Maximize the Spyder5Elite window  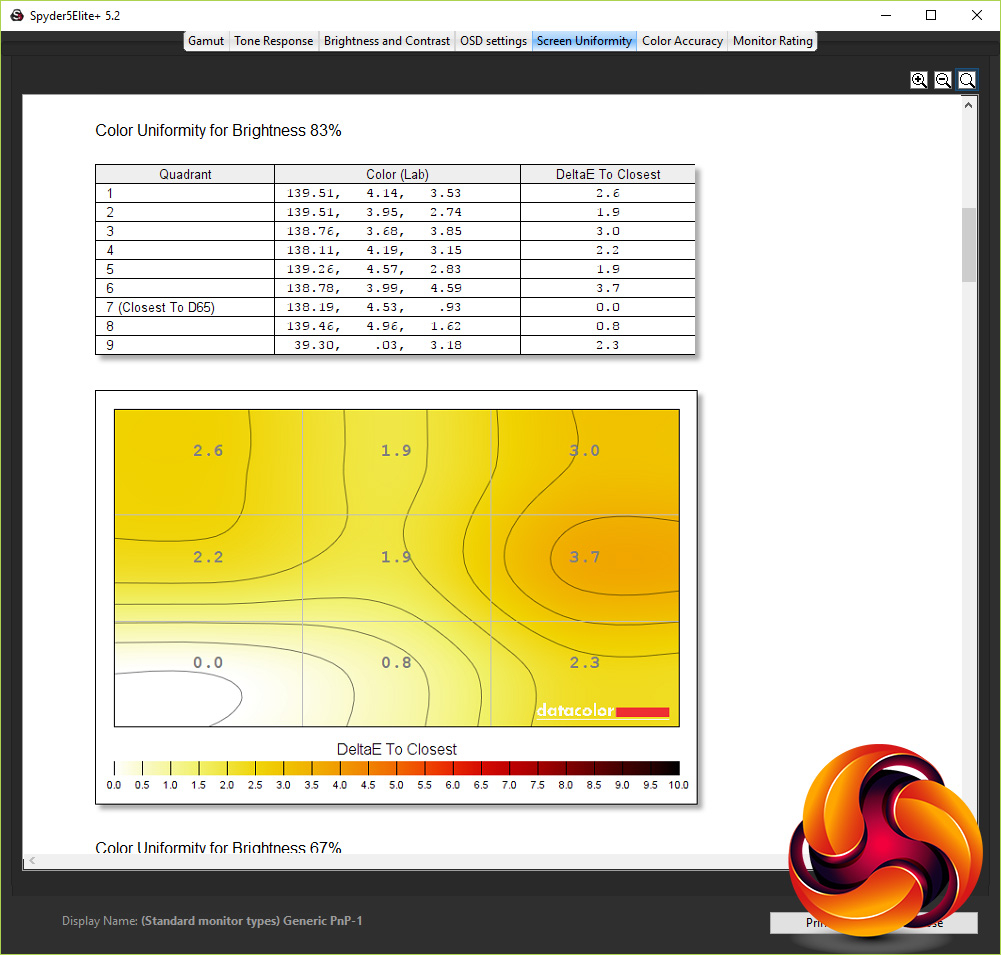click(x=931, y=15)
